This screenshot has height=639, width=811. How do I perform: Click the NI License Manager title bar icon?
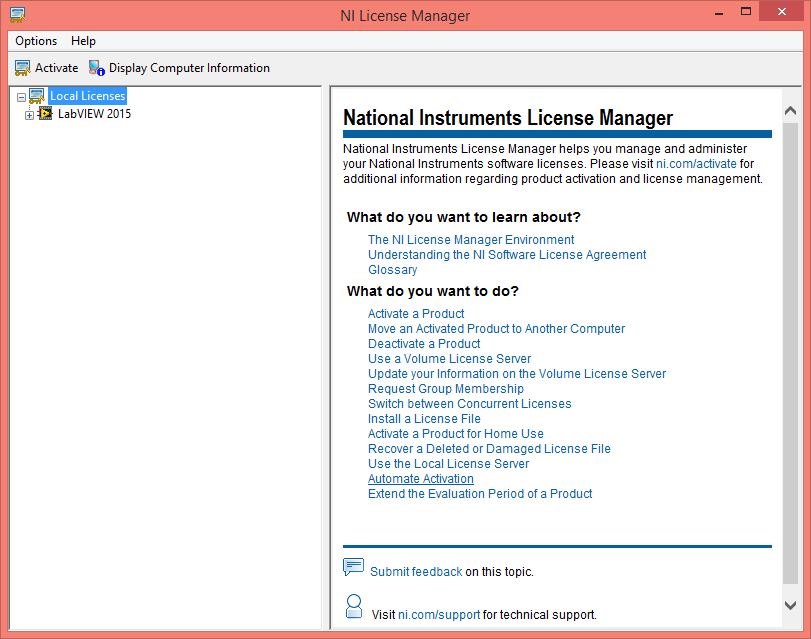click(x=18, y=15)
